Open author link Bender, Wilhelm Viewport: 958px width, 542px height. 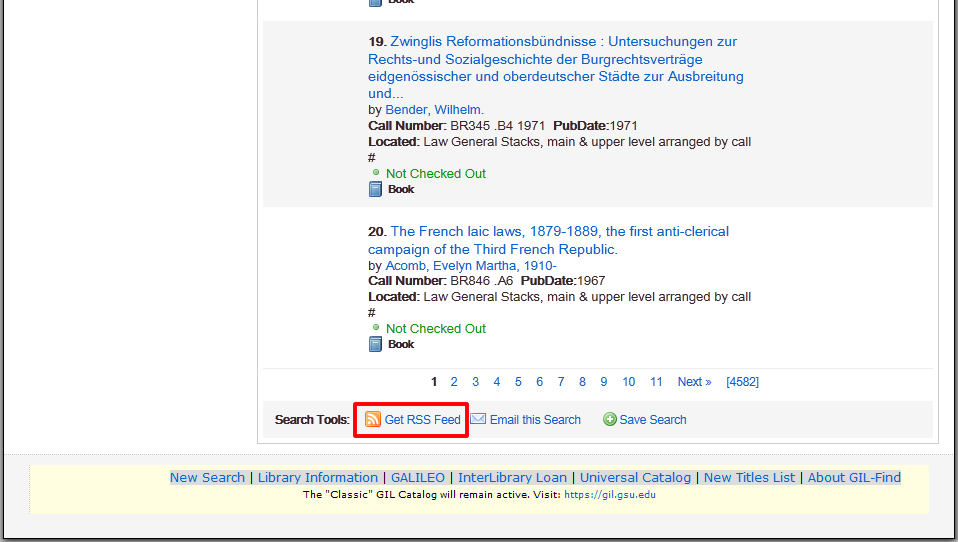pyautogui.click(x=434, y=110)
